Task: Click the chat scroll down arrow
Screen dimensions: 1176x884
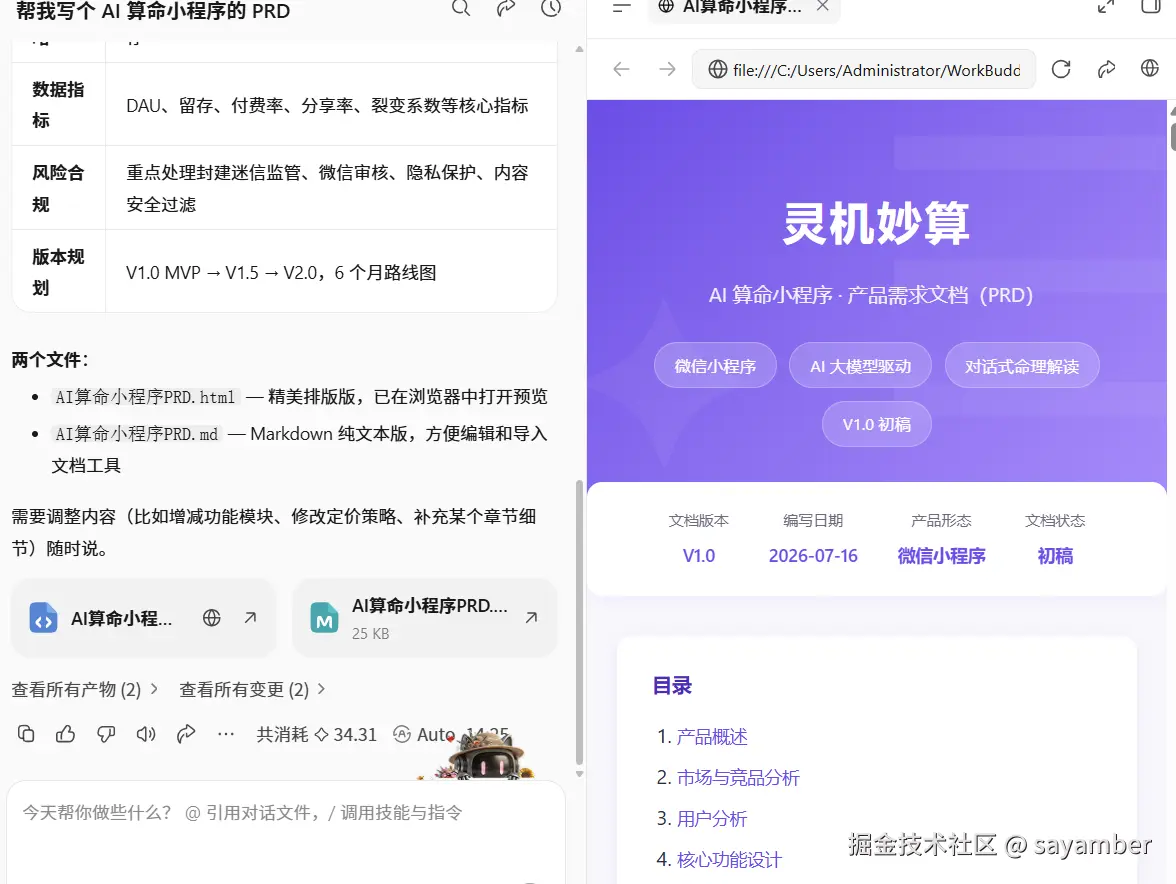Action: [579, 774]
